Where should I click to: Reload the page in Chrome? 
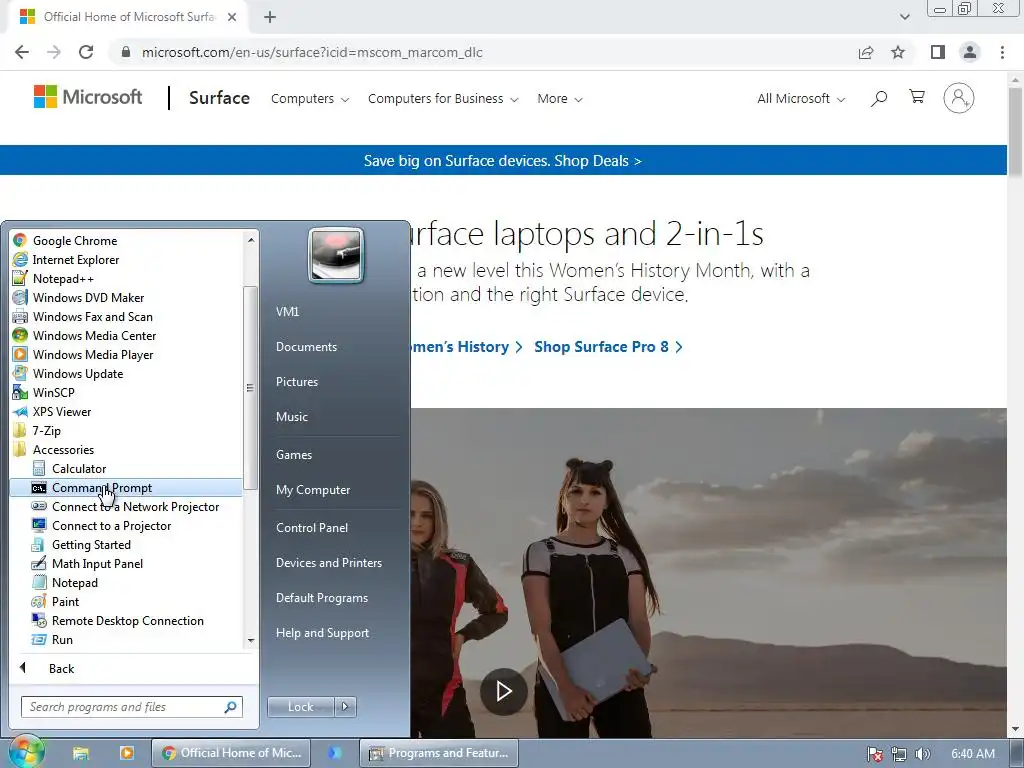(86, 52)
